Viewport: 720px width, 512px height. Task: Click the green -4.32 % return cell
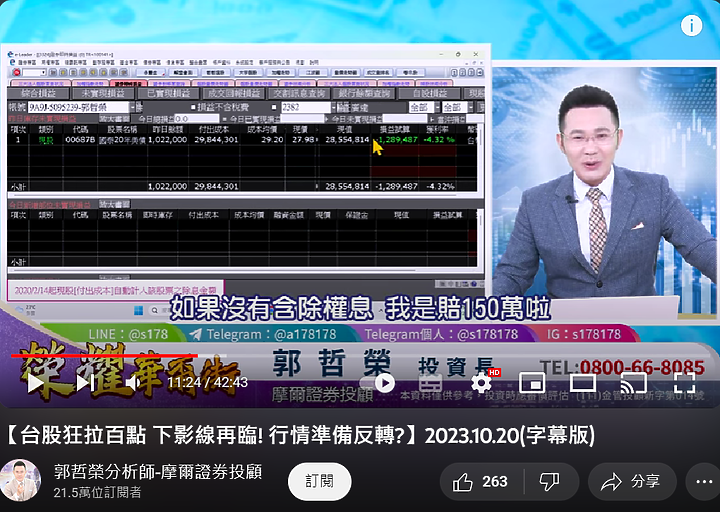click(439, 140)
